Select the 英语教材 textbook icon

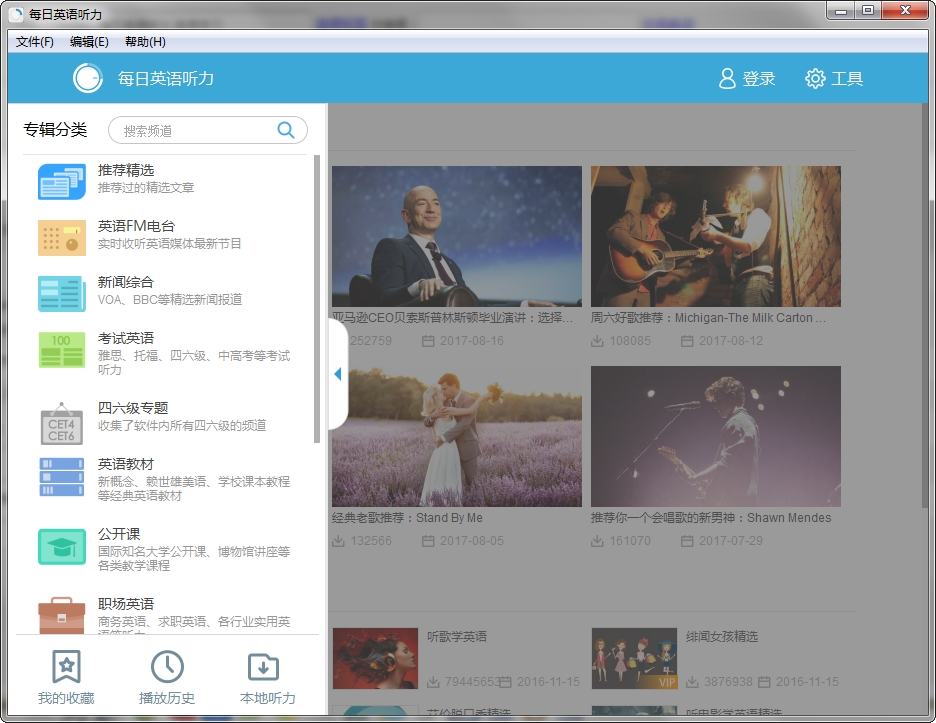coord(62,477)
